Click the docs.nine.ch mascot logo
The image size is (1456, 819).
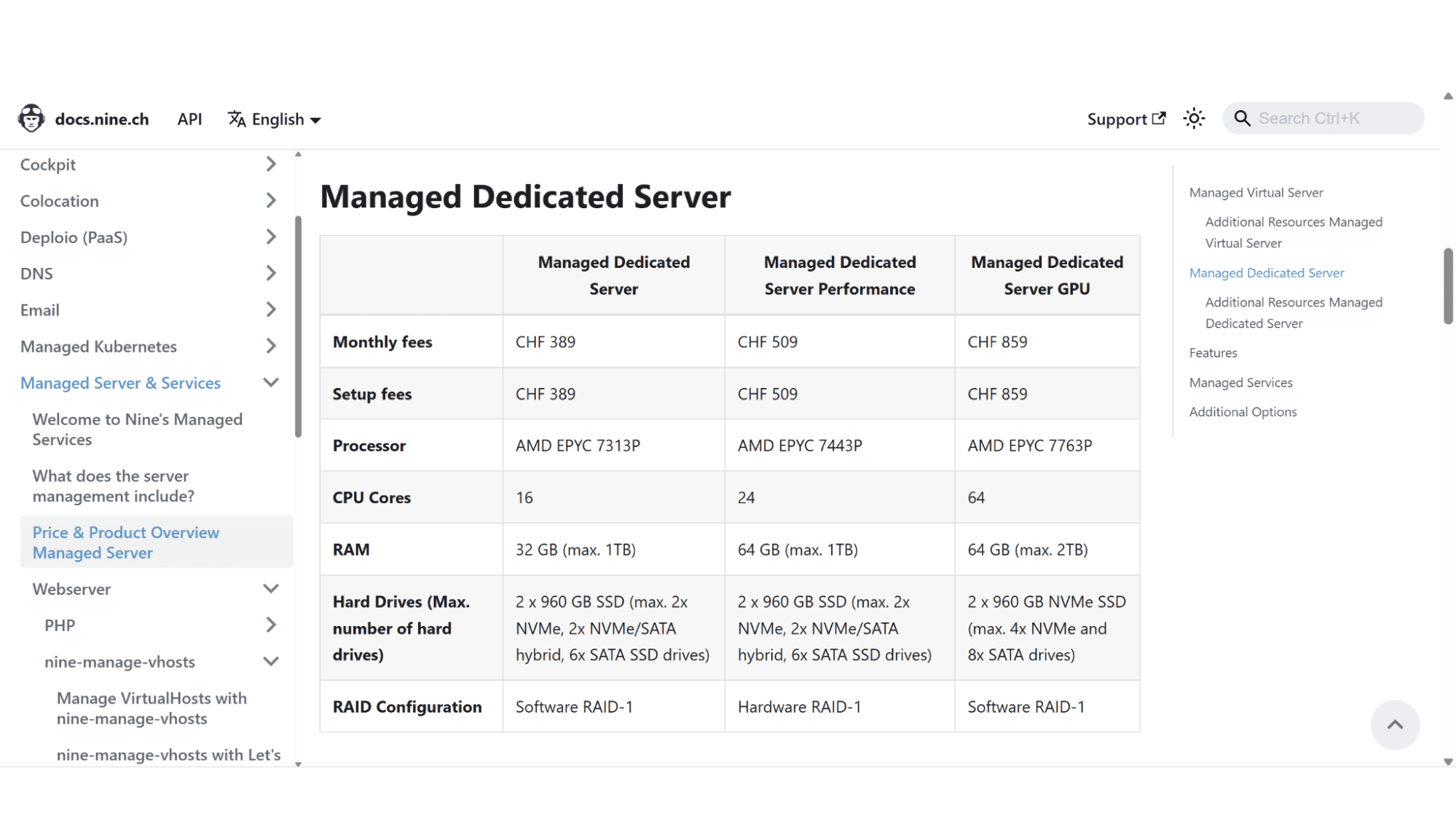tap(31, 118)
